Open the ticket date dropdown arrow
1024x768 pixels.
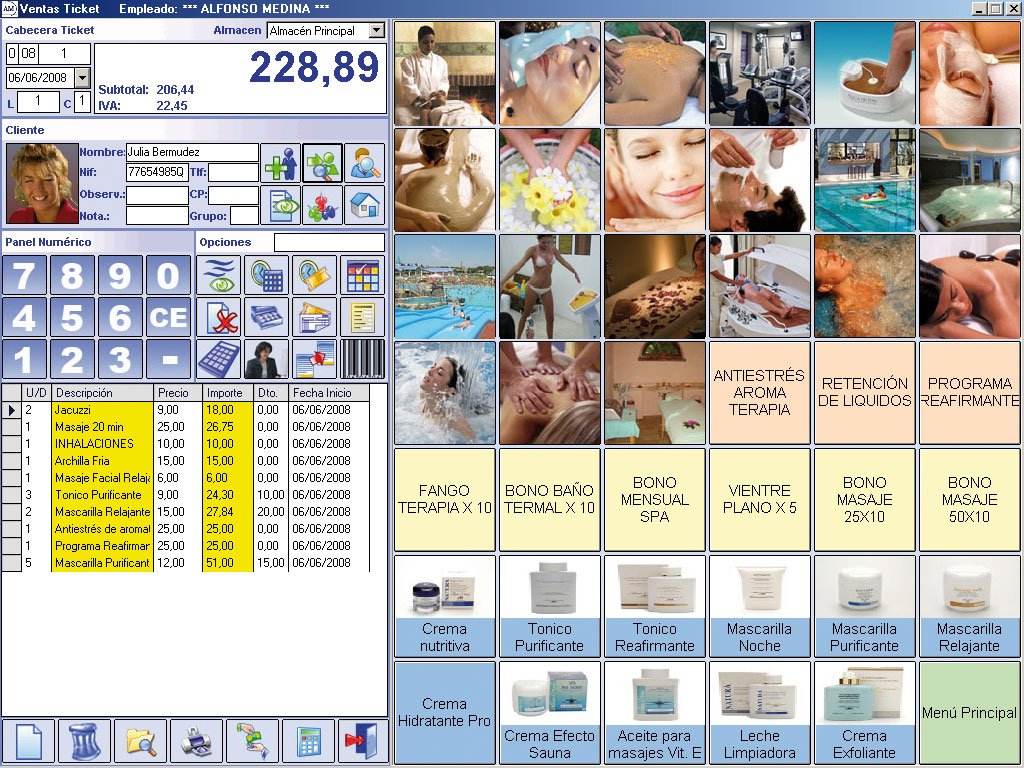[82, 78]
